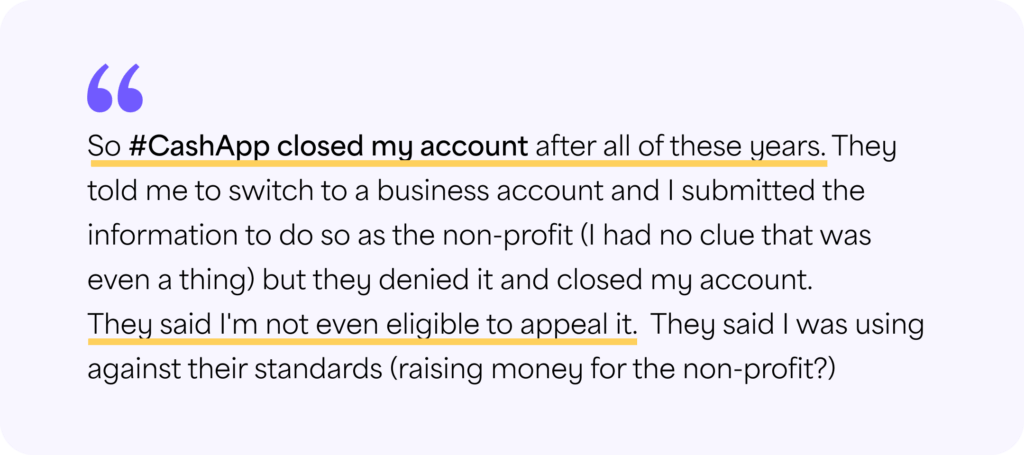Click the purple quotation mark icon

coord(115,89)
